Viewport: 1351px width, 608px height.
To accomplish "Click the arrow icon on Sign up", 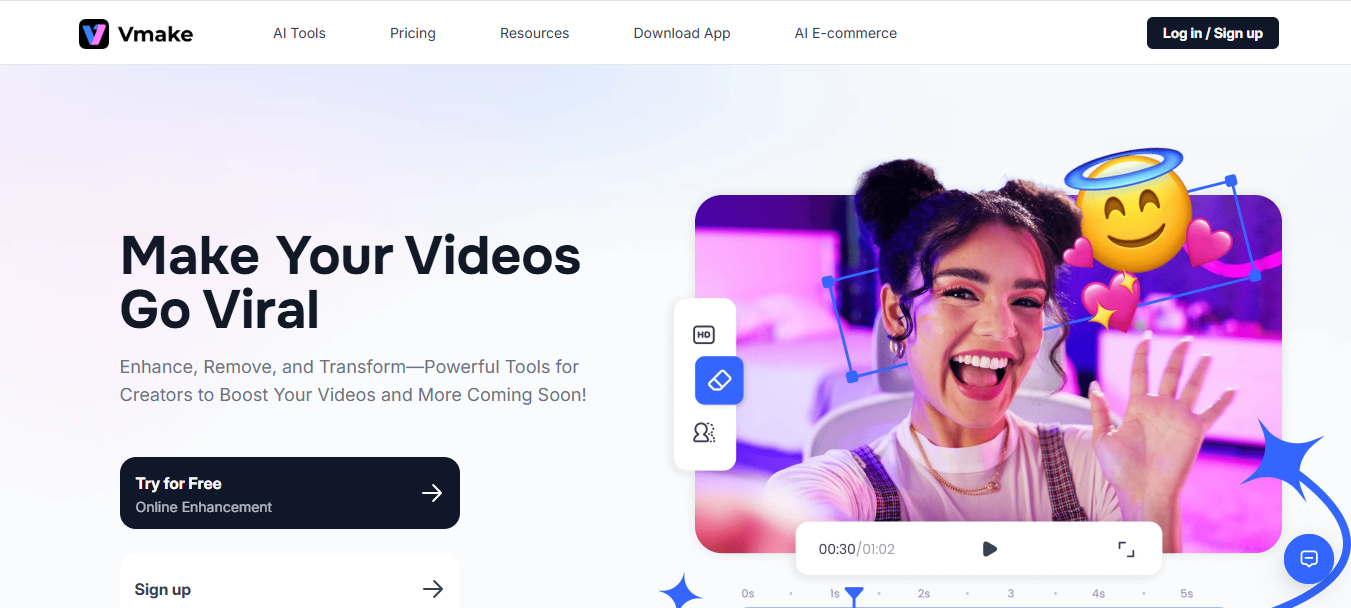I will coord(432,589).
